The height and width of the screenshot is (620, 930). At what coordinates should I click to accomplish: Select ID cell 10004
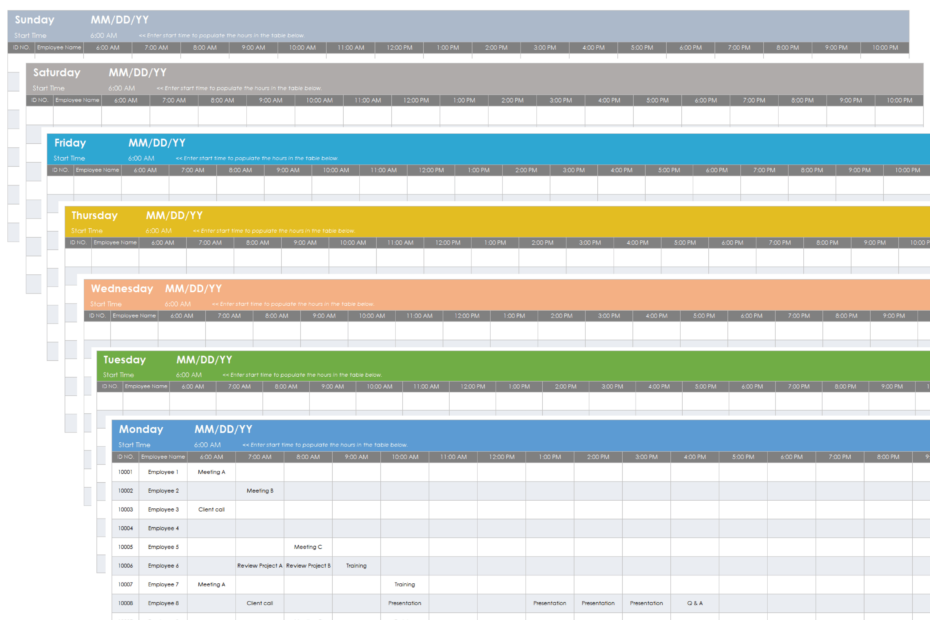pos(125,528)
